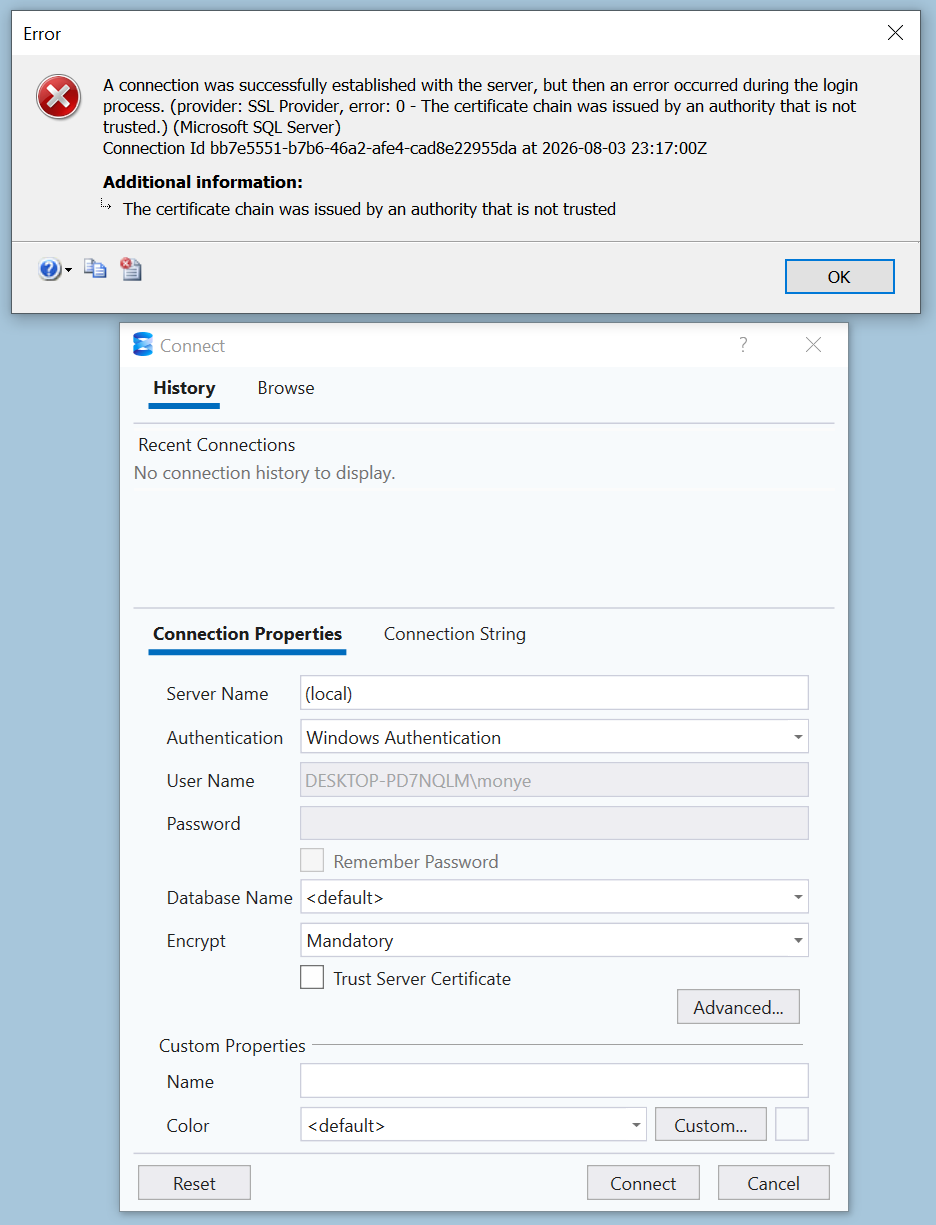Screen dimensions: 936x1225
Task: Click the question mark help in Connect dialog
Action: pyautogui.click(x=743, y=345)
